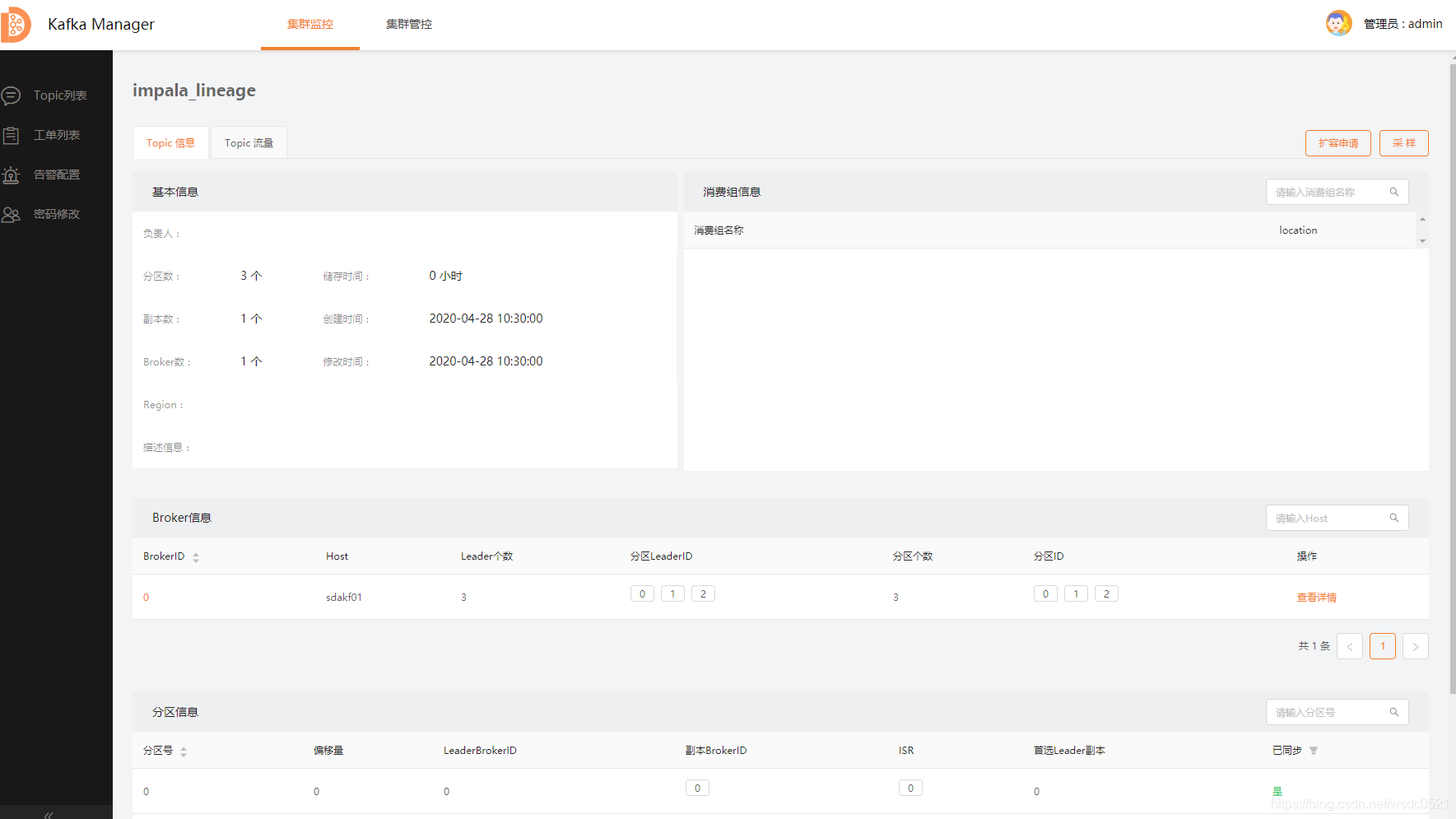Click the 3 个 partition count value

(x=251, y=276)
